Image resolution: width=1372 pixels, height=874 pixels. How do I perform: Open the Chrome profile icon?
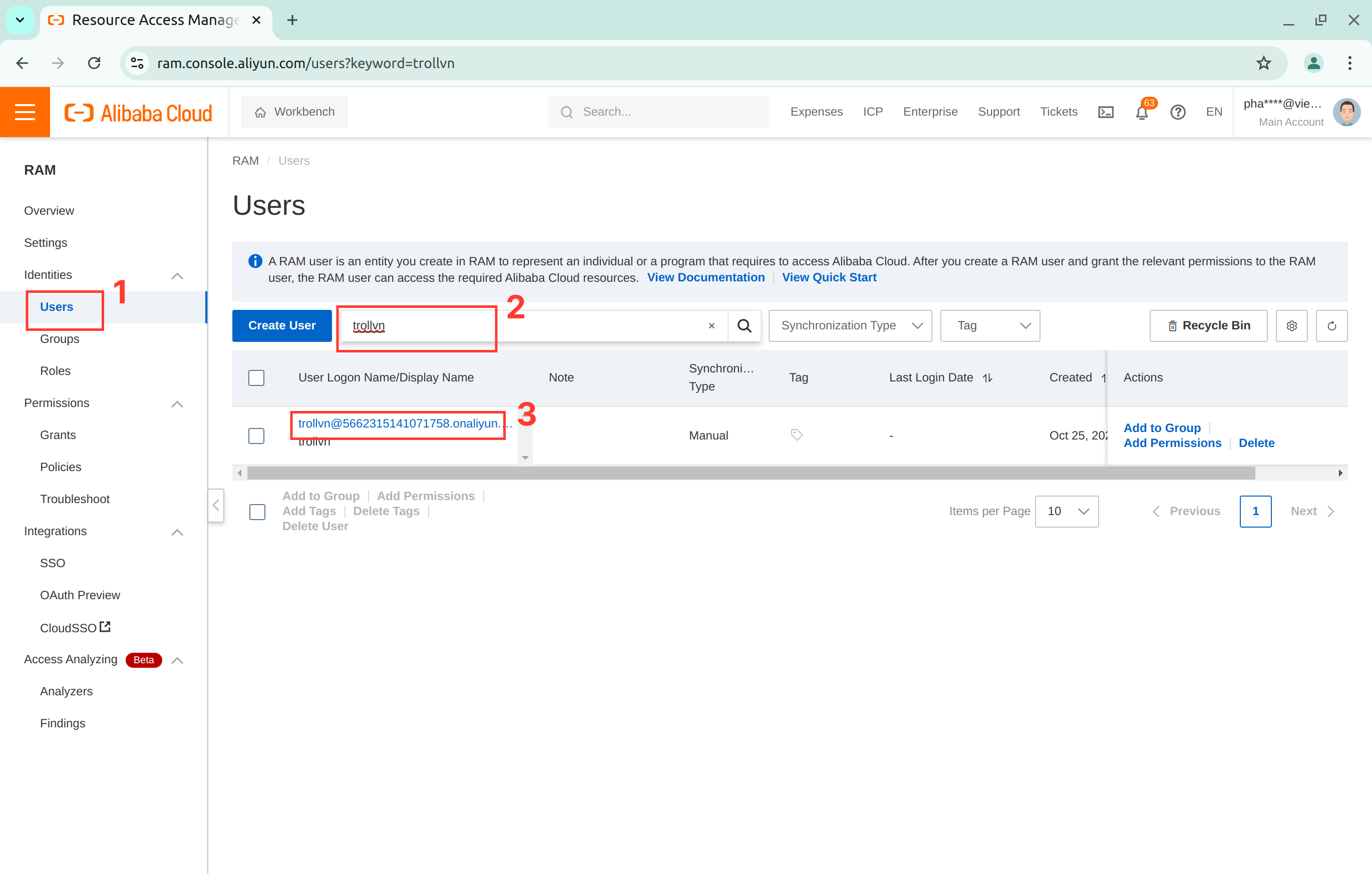(x=1313, y=63)
